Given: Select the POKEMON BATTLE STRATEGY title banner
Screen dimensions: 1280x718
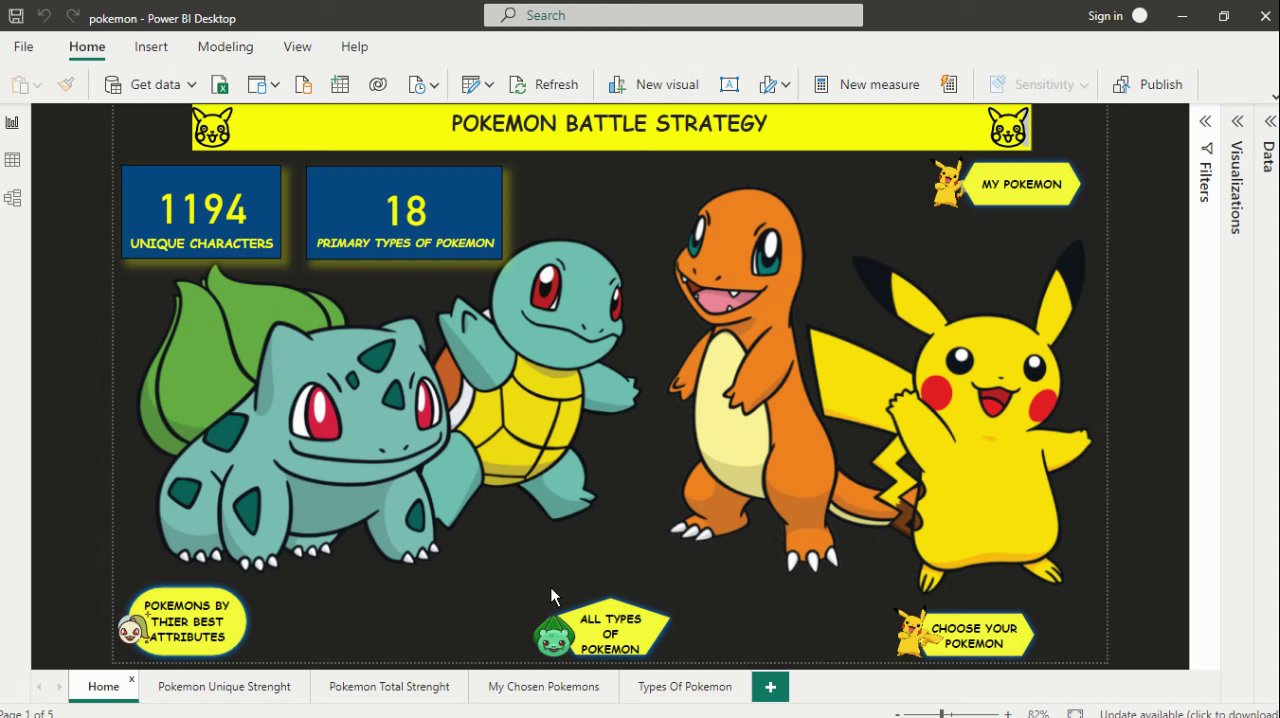Looking at the screenshot, I should point(610,127).
